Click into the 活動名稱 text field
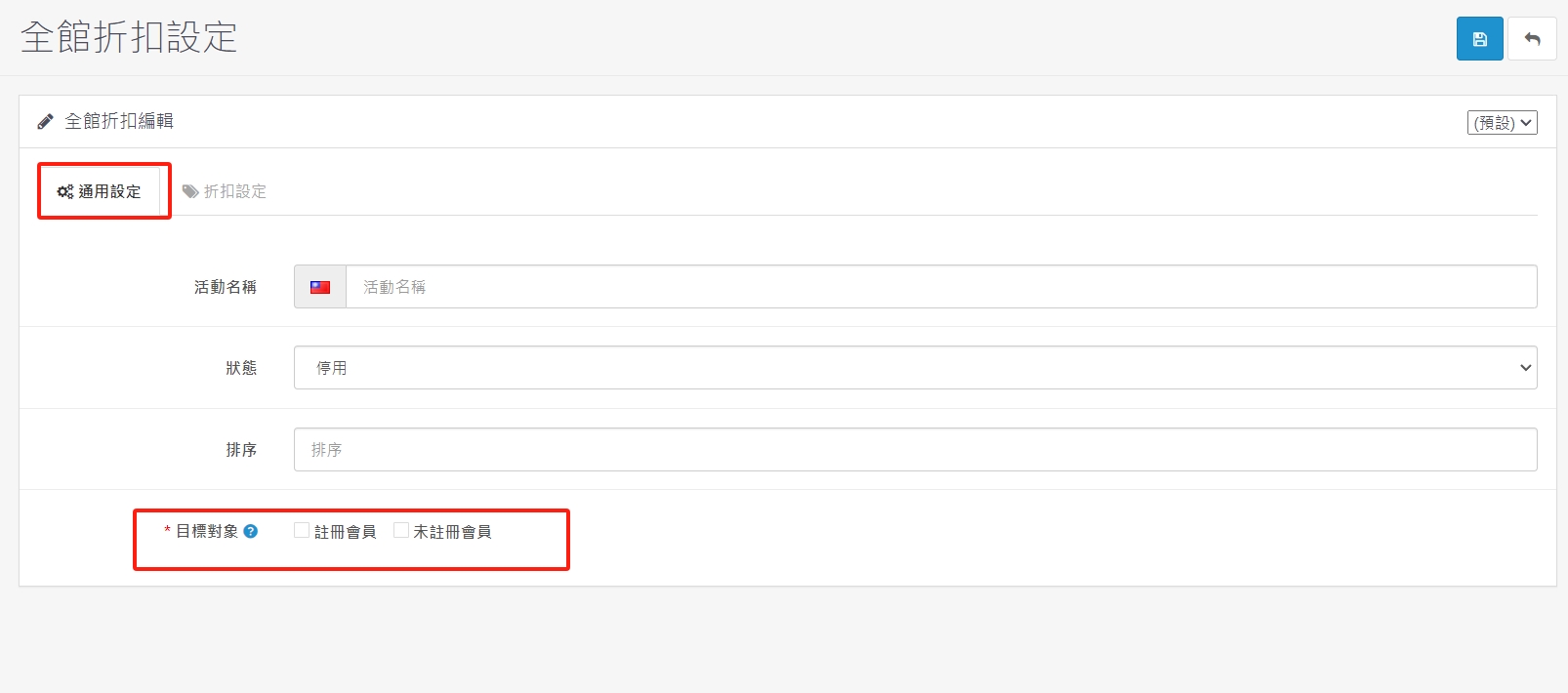 point(941,287)
